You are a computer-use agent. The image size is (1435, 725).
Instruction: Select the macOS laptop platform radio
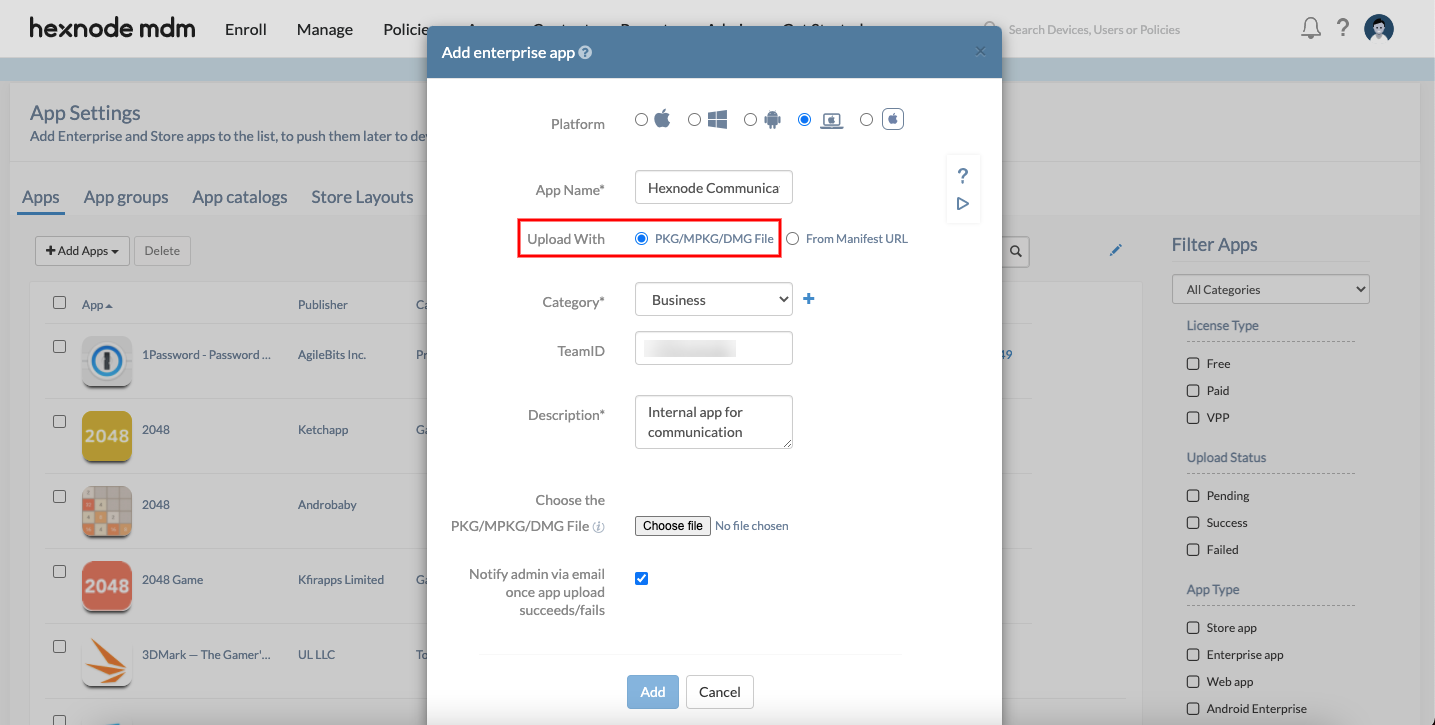point(805,120)
